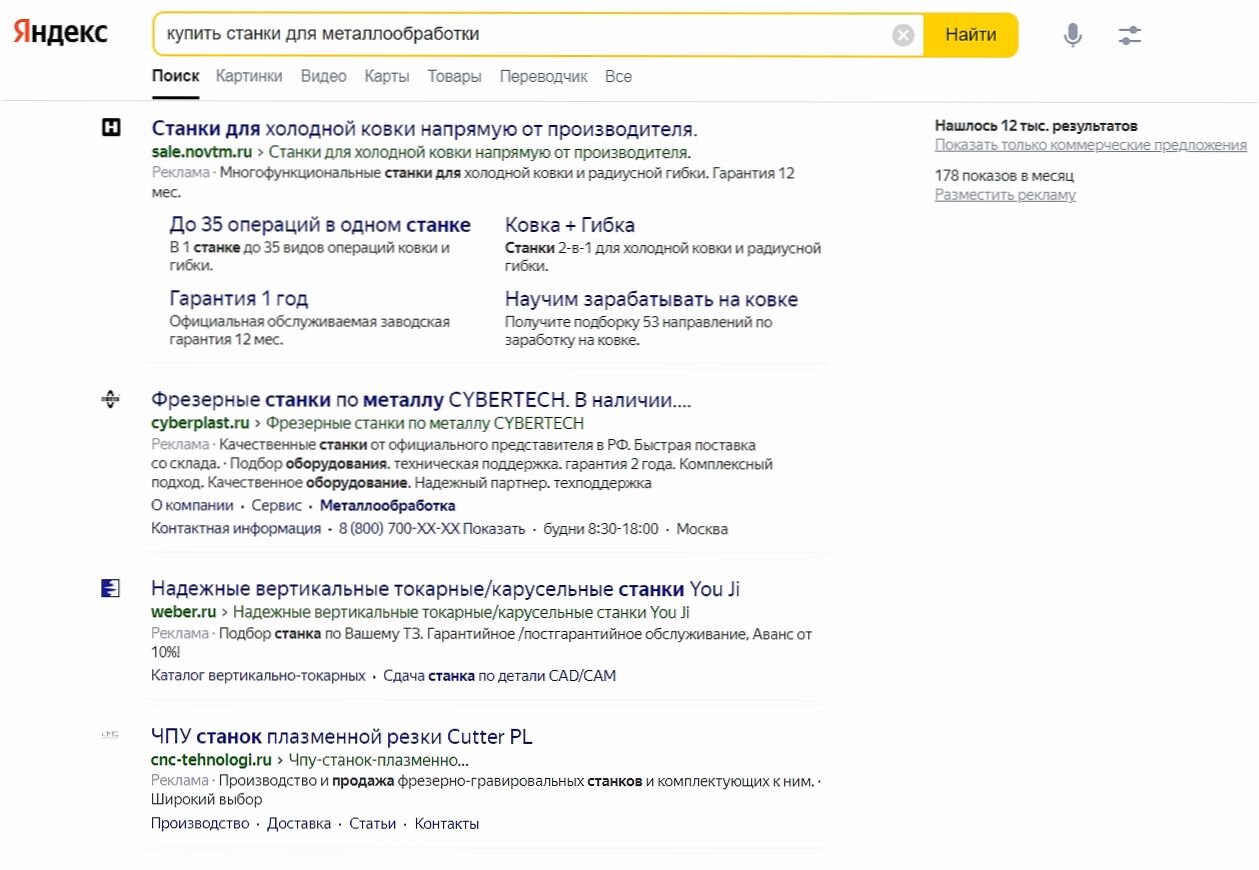Click the cyberplast.ru site favicon

[x=111, y=399]
